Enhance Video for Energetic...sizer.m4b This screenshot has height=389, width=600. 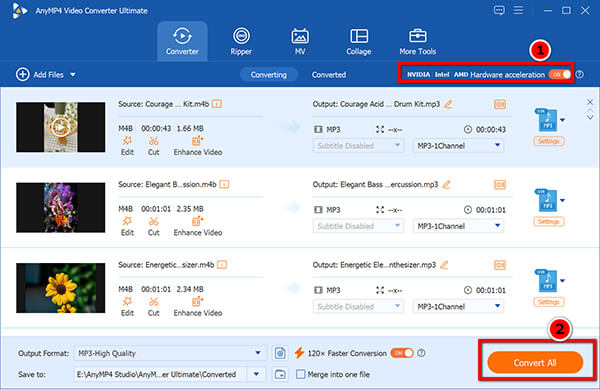click(198, 307)
